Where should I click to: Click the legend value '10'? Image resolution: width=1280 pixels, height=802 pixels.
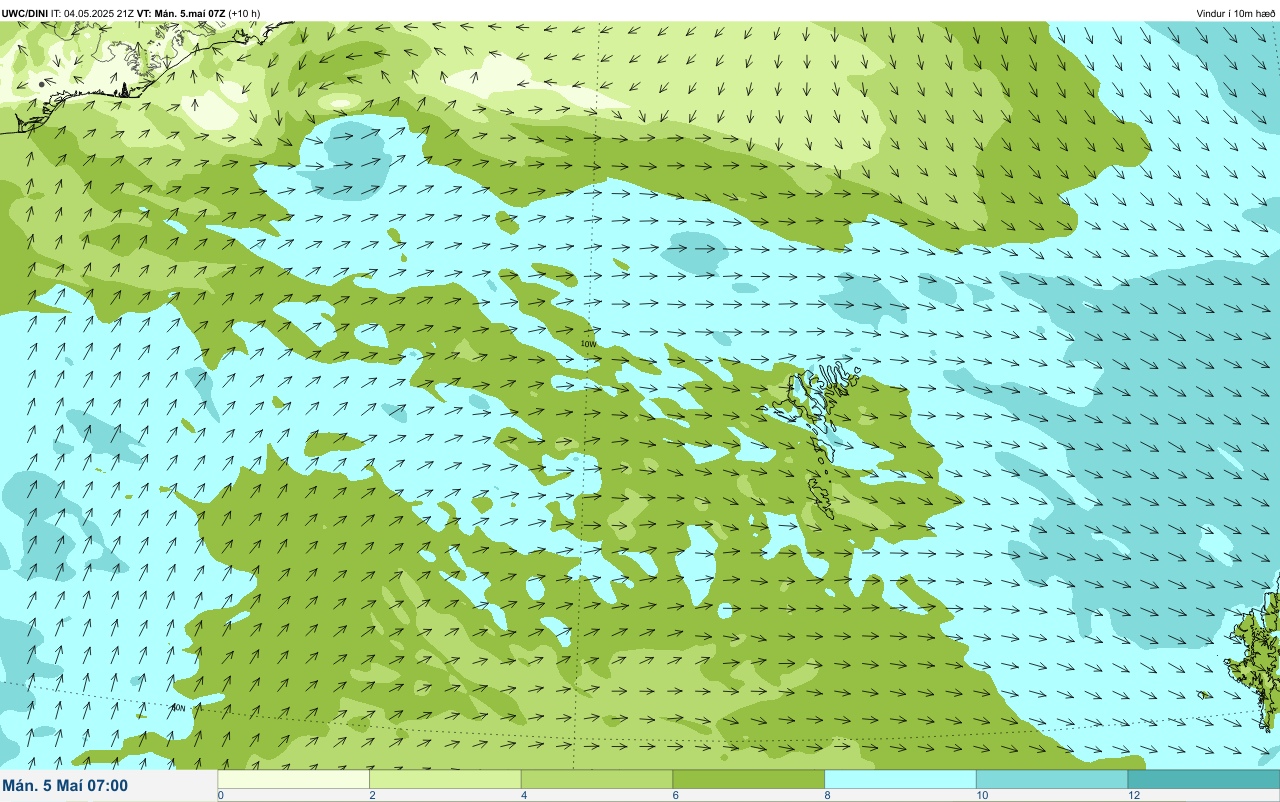pos(982,795)
